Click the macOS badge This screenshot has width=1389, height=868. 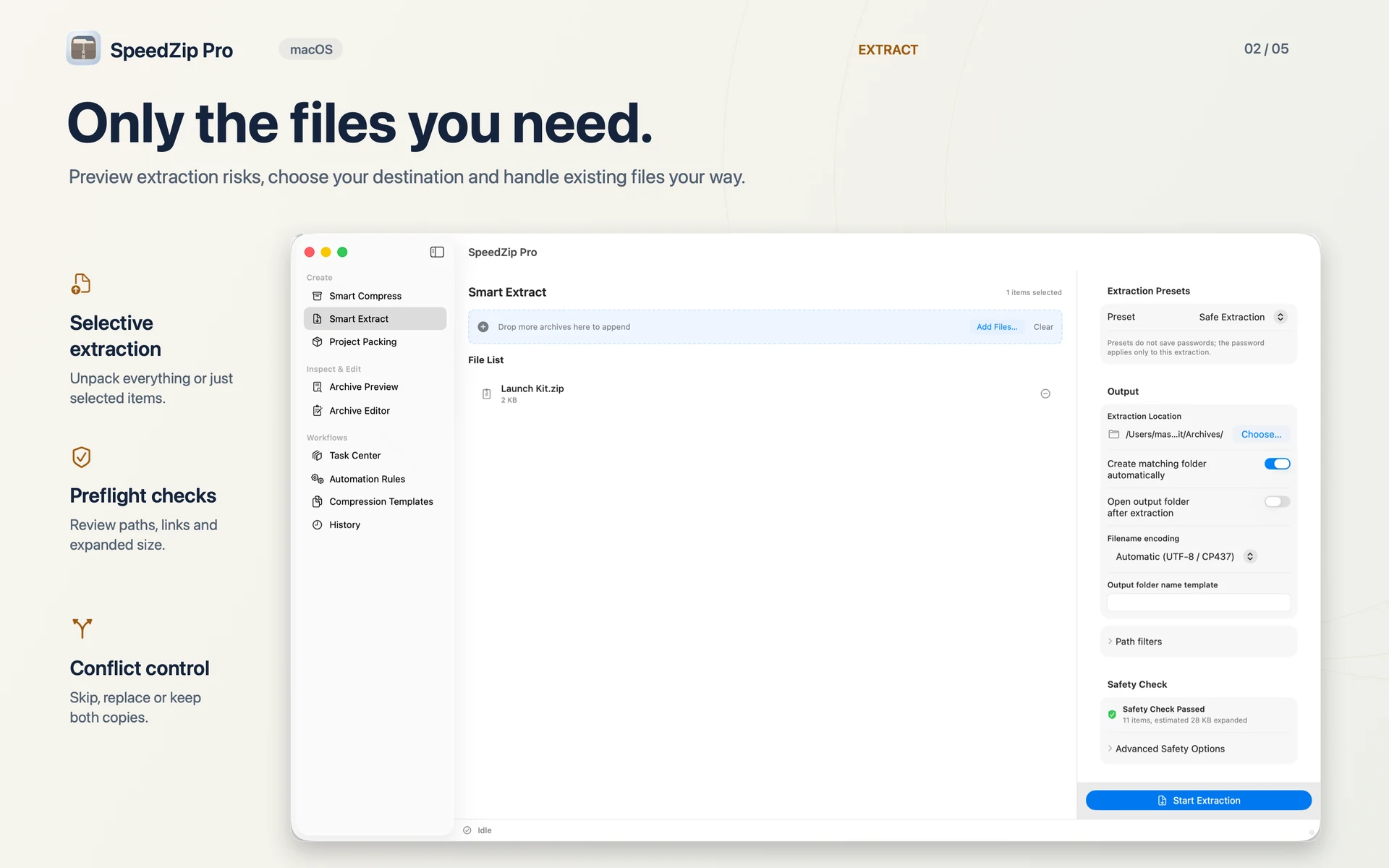[311, 49]
